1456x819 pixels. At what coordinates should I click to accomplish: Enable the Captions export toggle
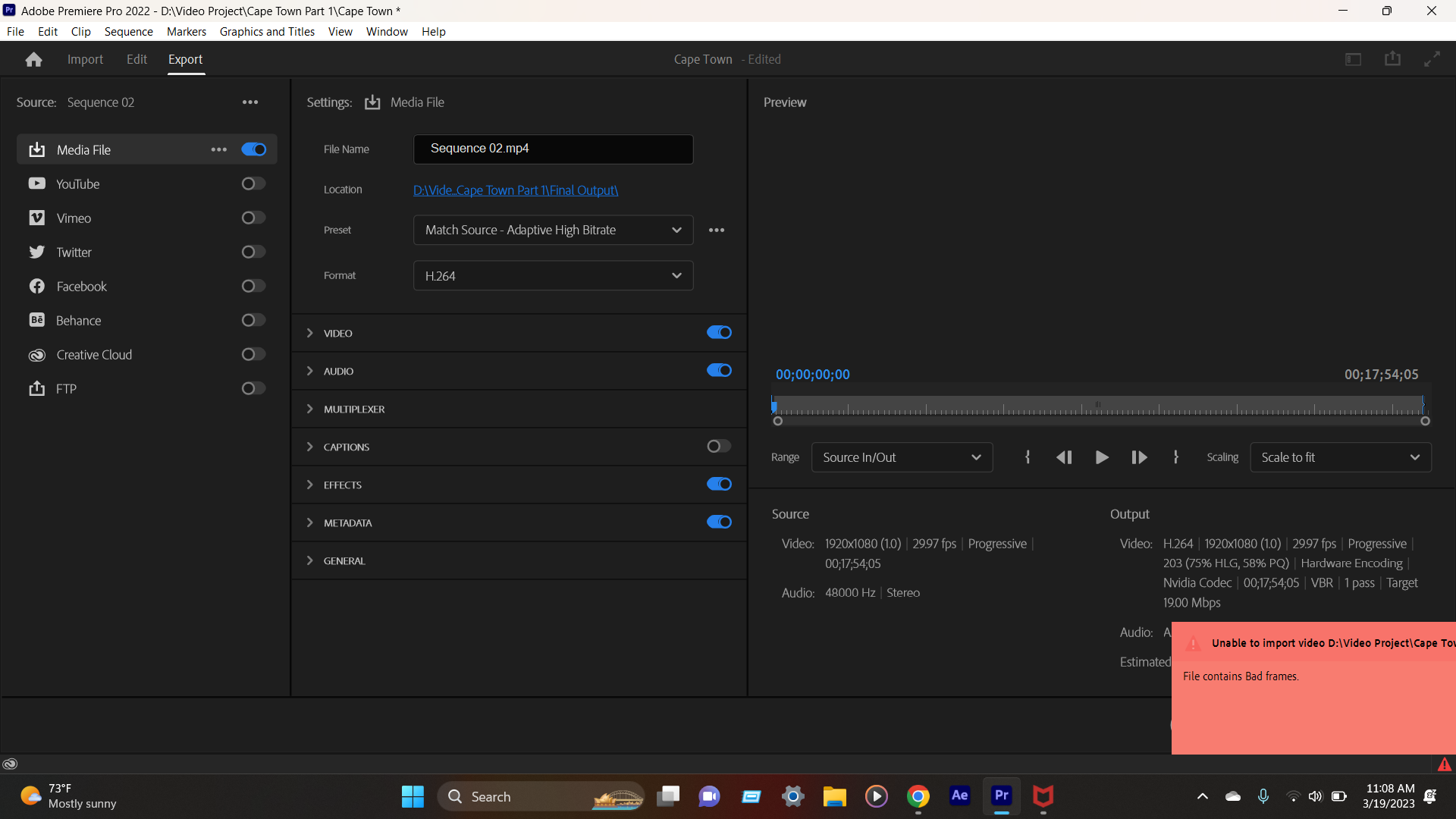coord(717,446)
